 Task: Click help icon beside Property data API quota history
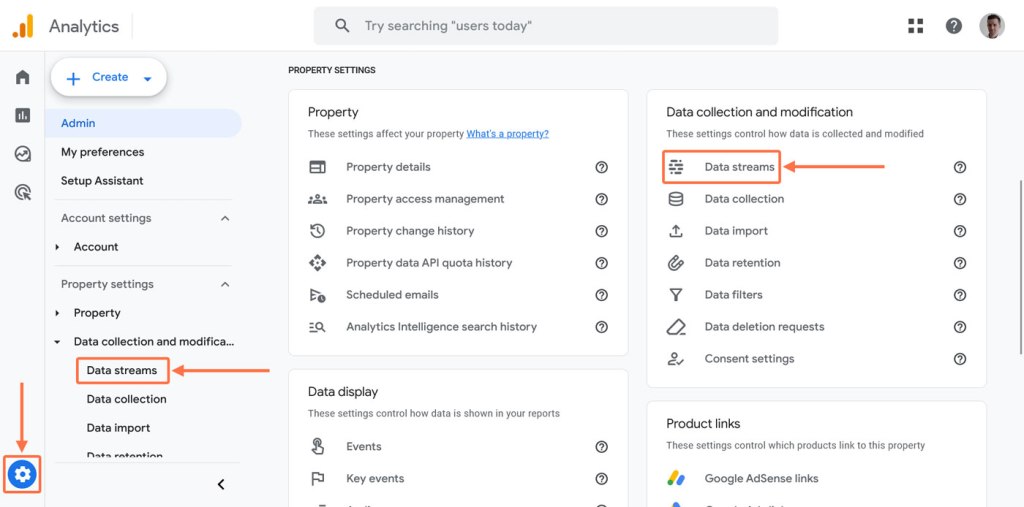(x=601, y=263)
